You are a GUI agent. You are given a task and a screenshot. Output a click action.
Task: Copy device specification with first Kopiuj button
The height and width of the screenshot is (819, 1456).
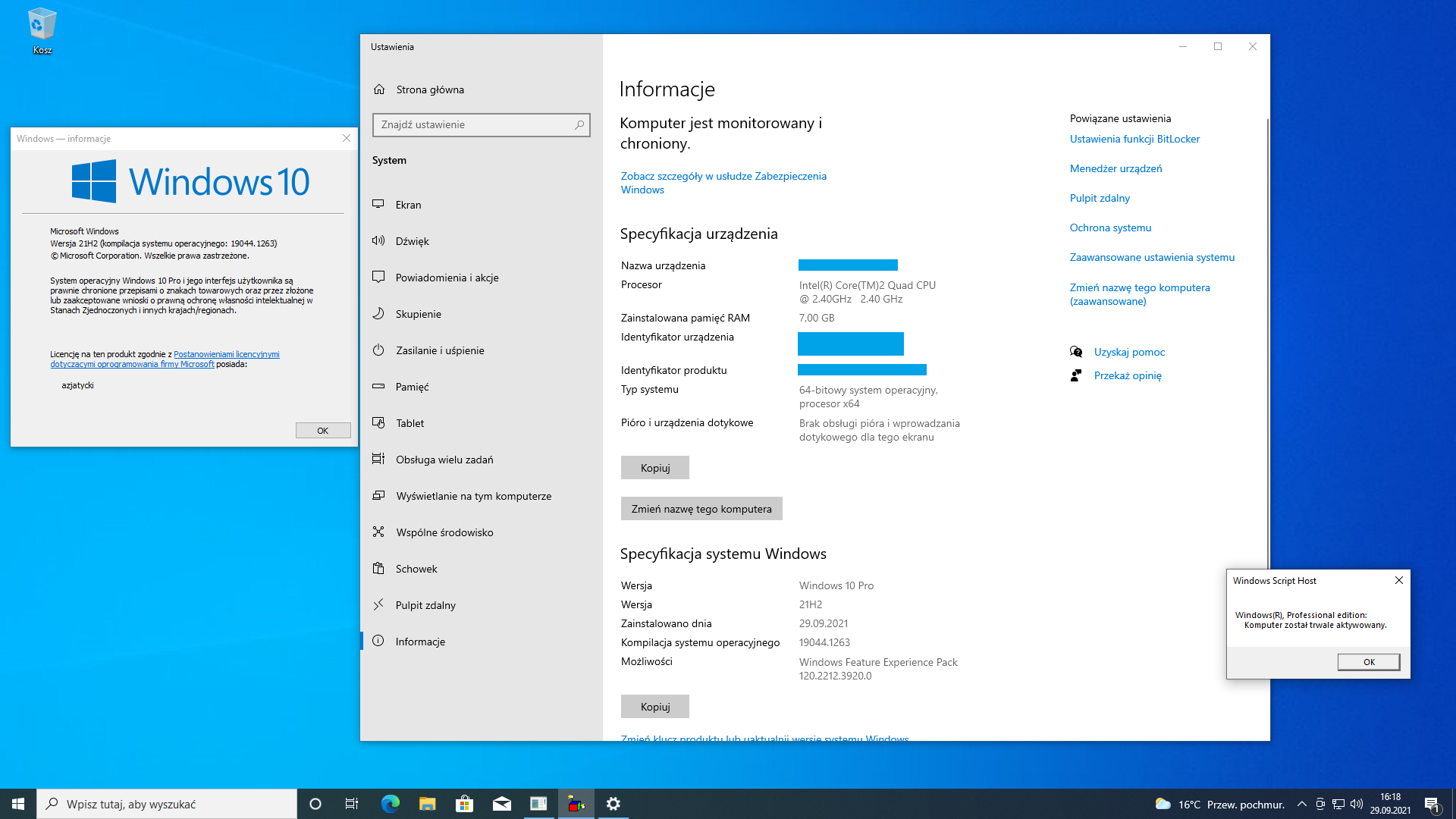(x=655, y=468)
